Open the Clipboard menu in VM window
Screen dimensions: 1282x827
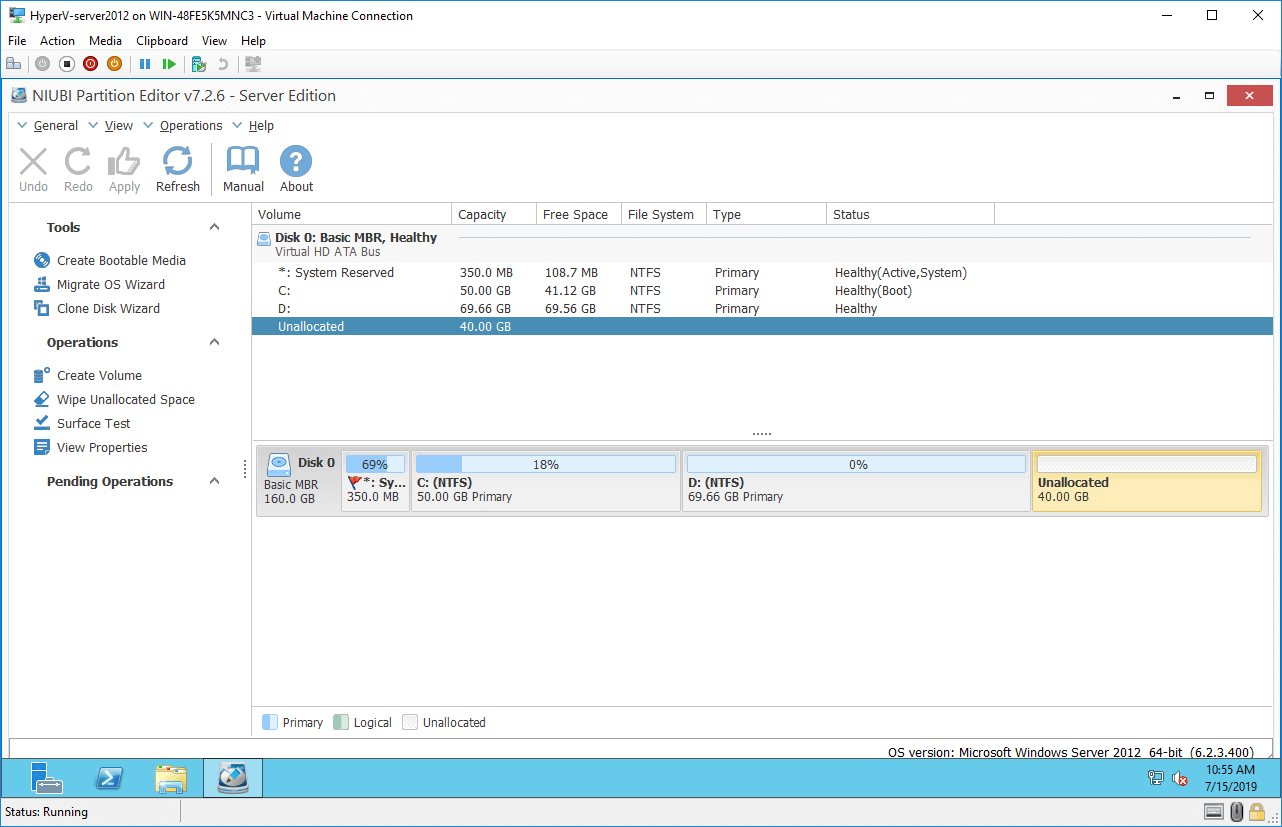(x=161, y=41)
